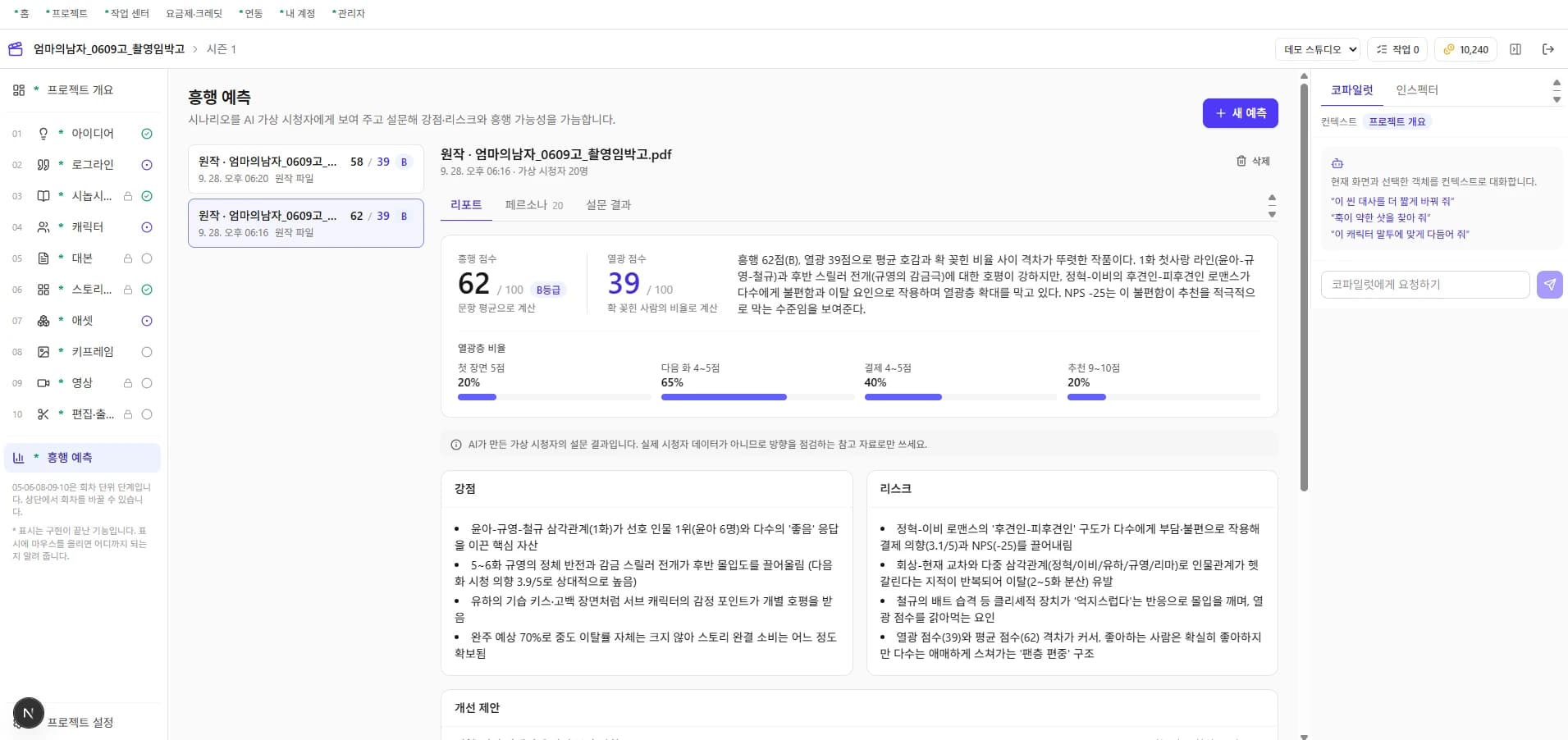The image size is (1568, 740).
Task: Toggle status circle on 키프레임 row
Action: (147, 352)
